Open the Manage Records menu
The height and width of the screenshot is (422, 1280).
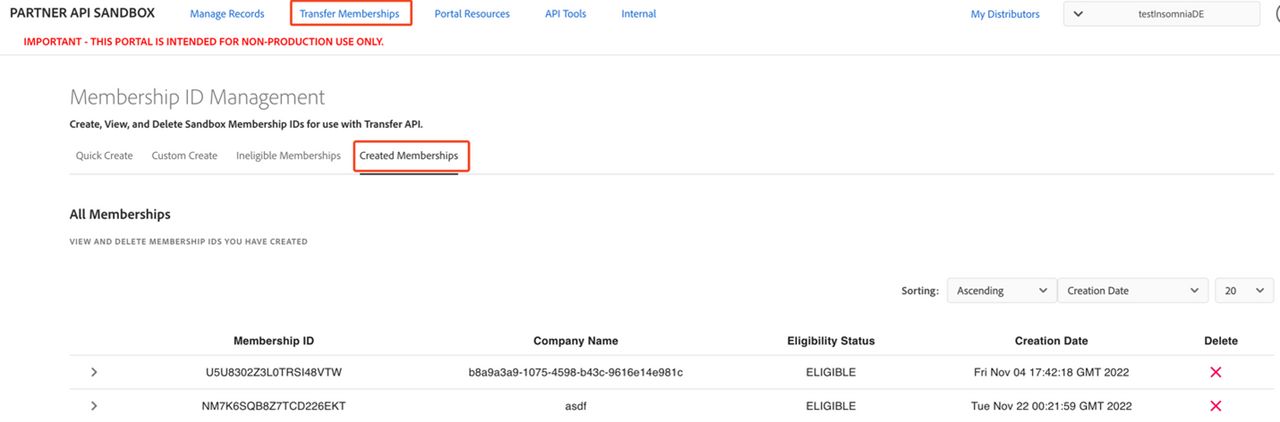point(227,14)
